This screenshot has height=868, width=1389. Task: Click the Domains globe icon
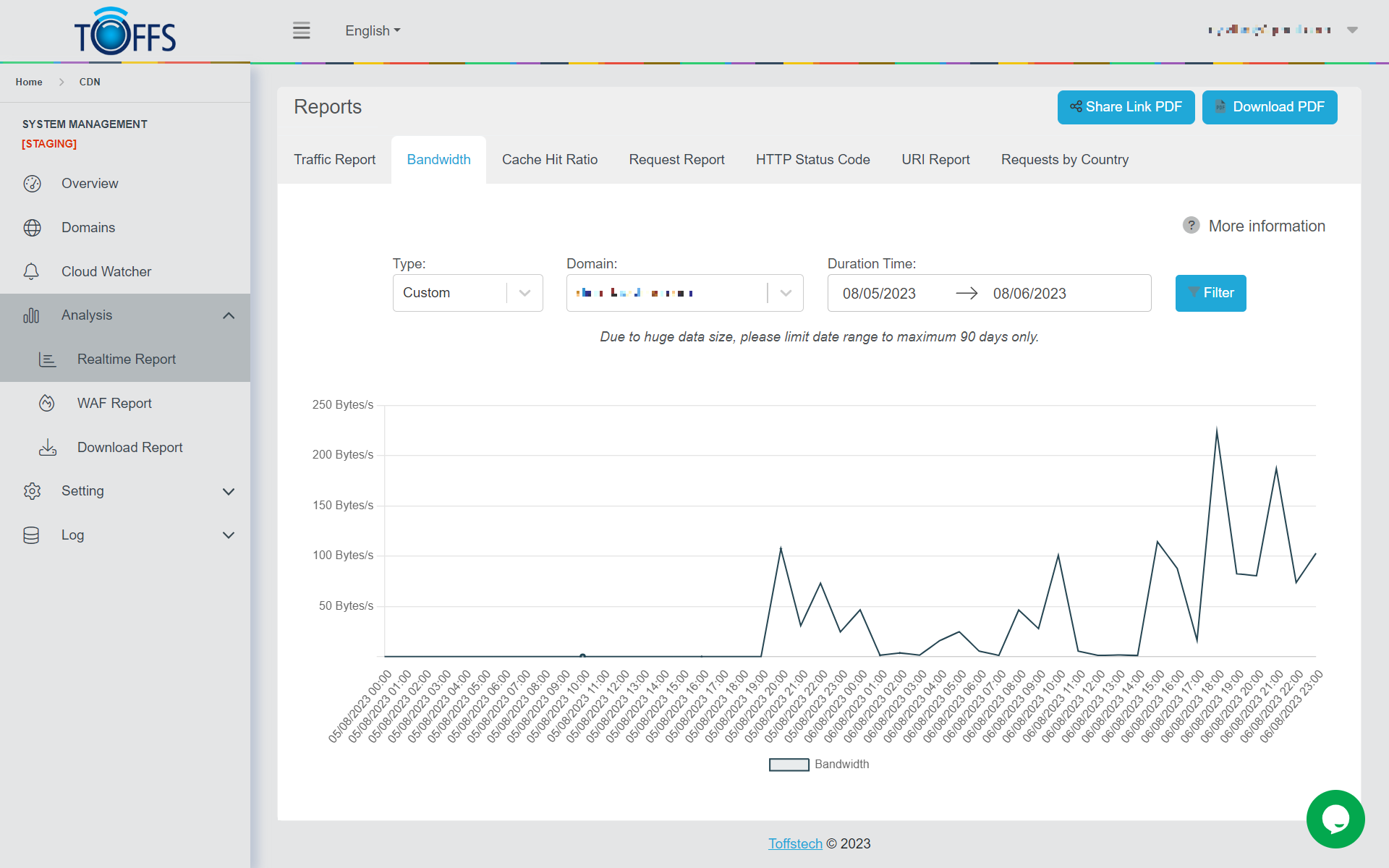pyautogui.click(x=32, y=228)
